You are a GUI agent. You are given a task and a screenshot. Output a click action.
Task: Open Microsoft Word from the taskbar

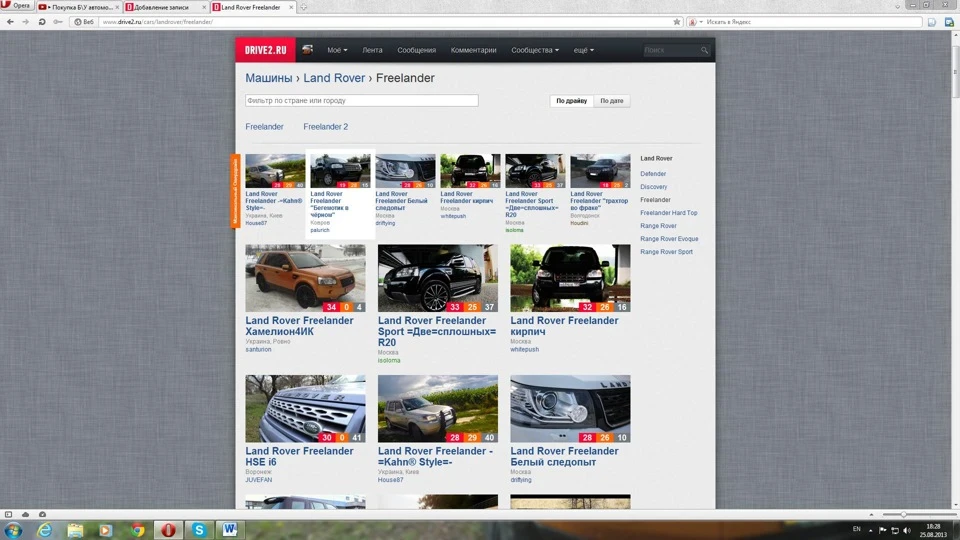pyautogui.click(x=230, y=530)
